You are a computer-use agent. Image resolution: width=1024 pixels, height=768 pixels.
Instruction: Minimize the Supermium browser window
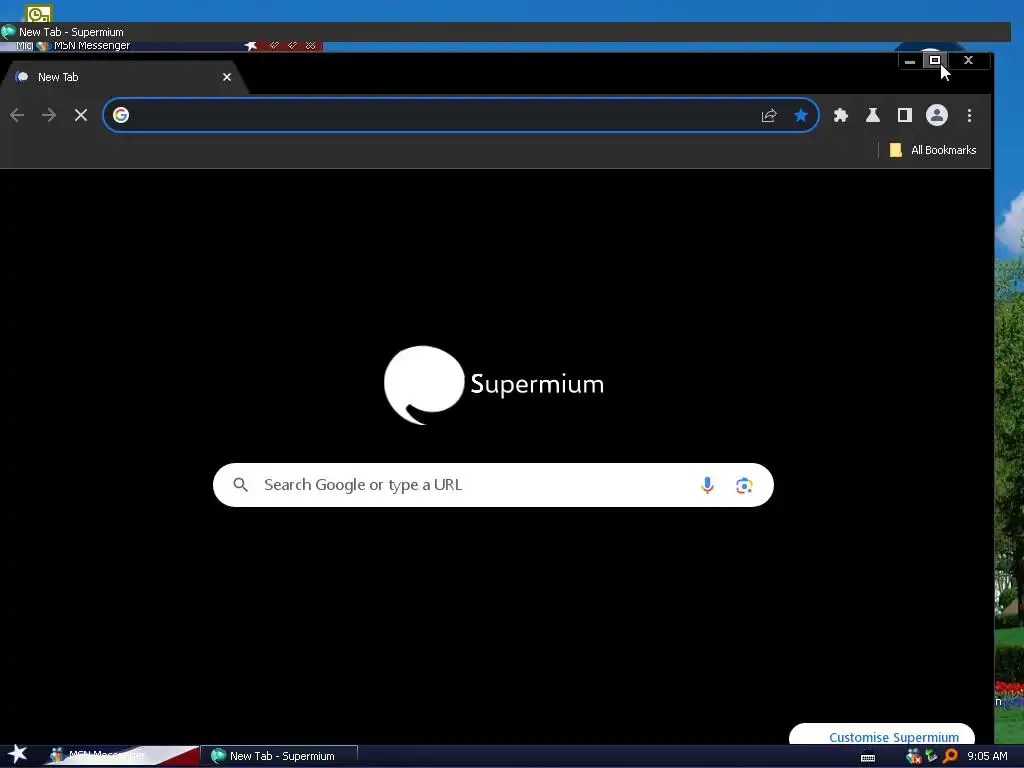tap(910, 61)
